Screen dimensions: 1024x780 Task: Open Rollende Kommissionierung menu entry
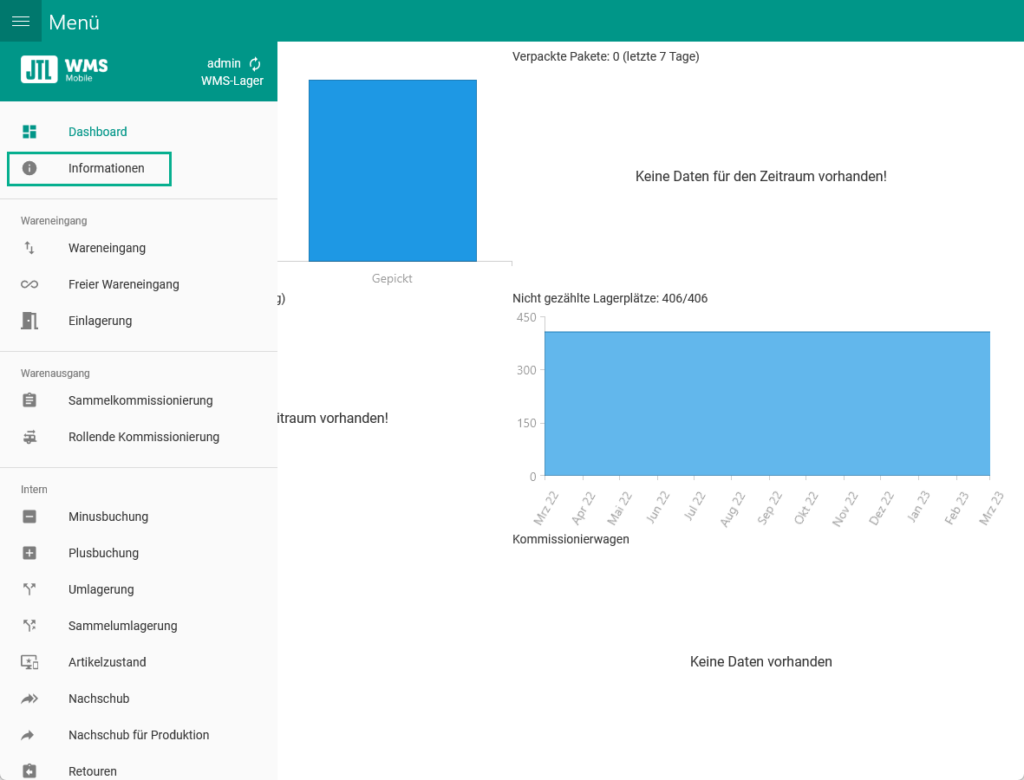(x=143, y=437)
